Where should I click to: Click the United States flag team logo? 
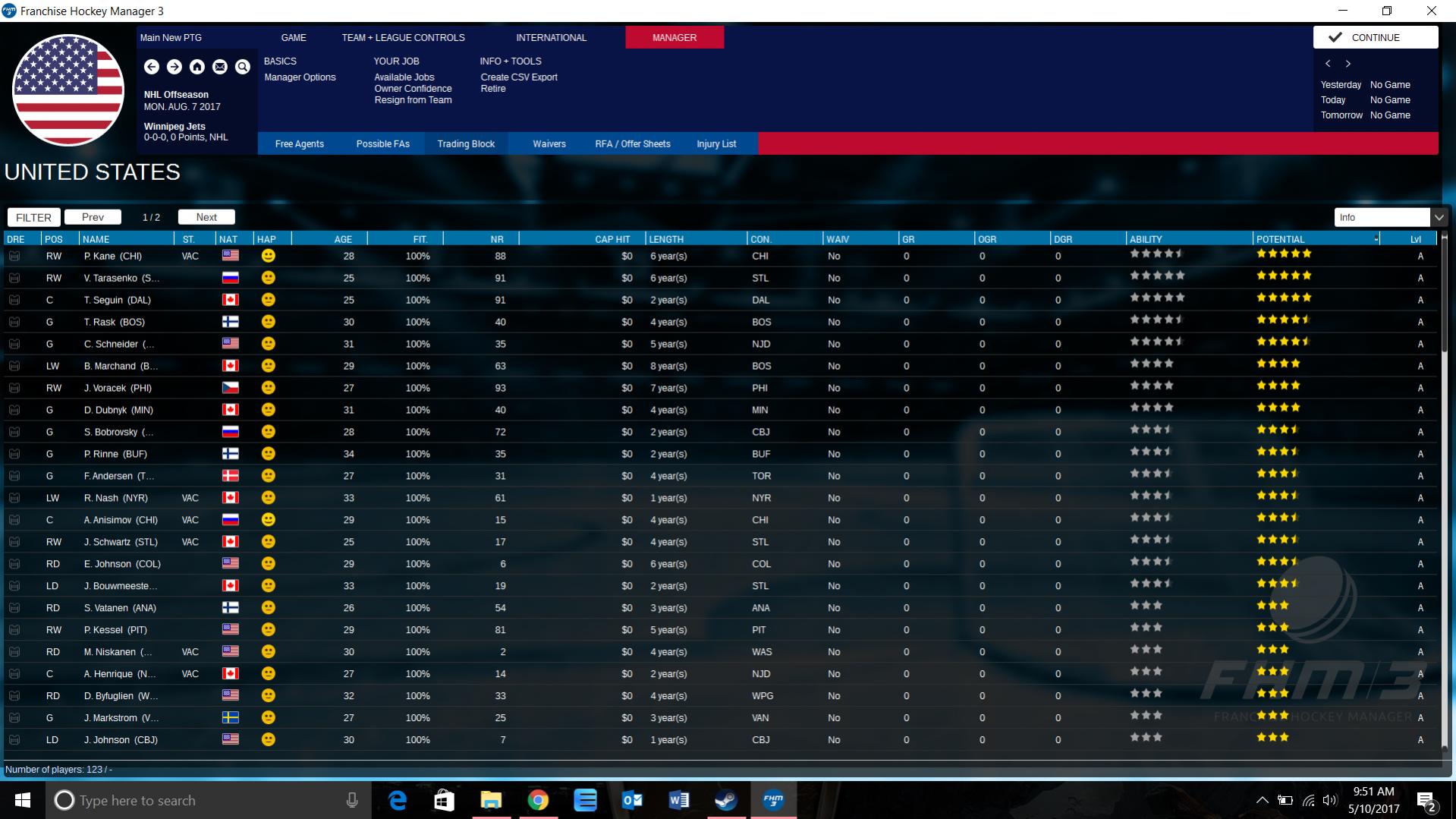pyautogui.click(x=68, y=90)
